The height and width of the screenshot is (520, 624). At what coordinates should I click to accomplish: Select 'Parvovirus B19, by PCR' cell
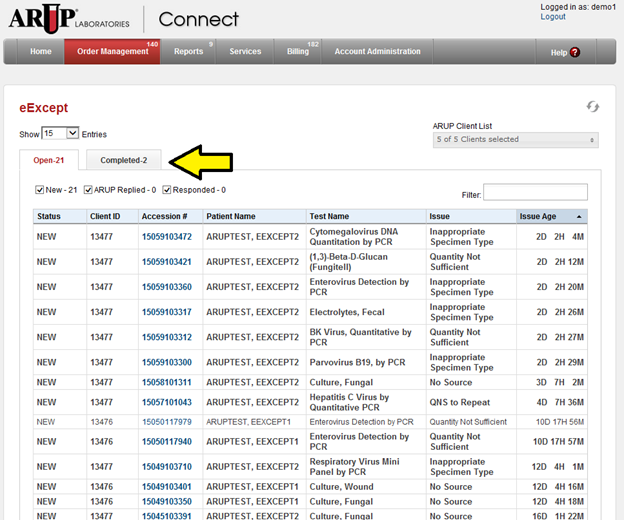[366, 362]
